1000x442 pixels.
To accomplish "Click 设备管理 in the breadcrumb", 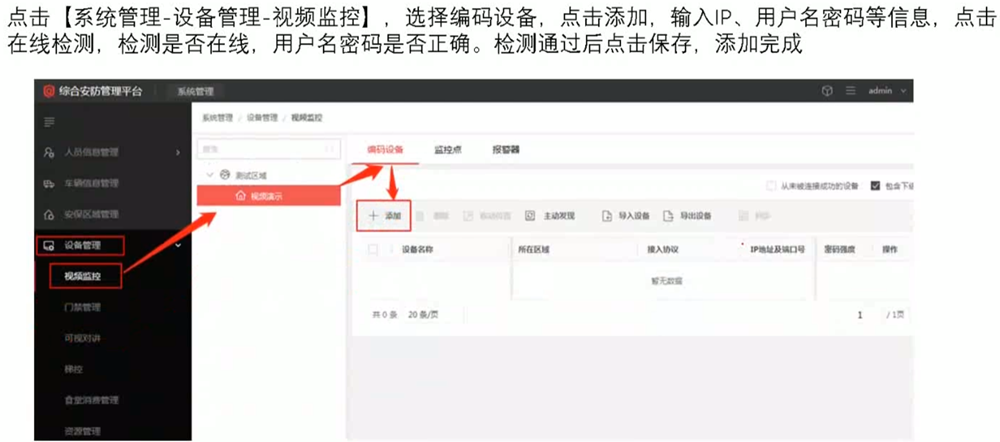I will click(260, 118).
